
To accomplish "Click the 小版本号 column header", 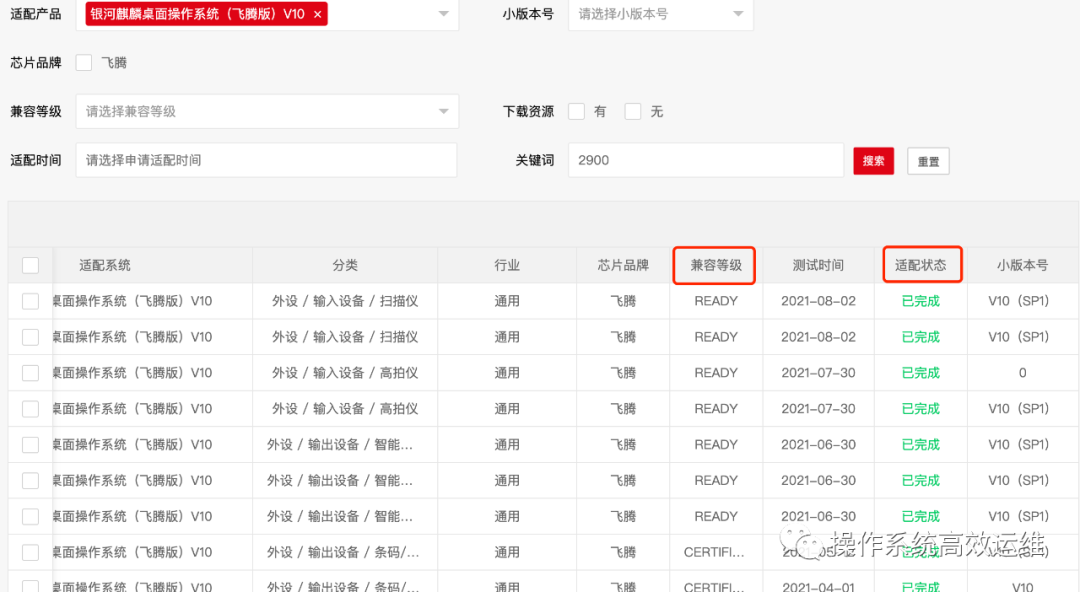I will 1022,265.
